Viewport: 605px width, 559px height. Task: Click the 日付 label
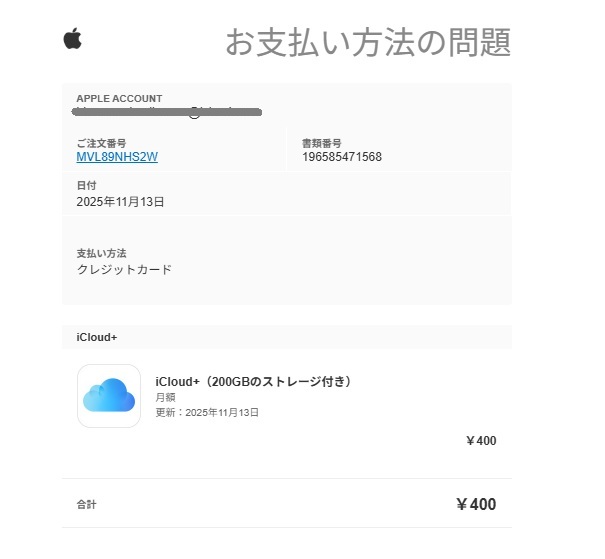(87, 186)
